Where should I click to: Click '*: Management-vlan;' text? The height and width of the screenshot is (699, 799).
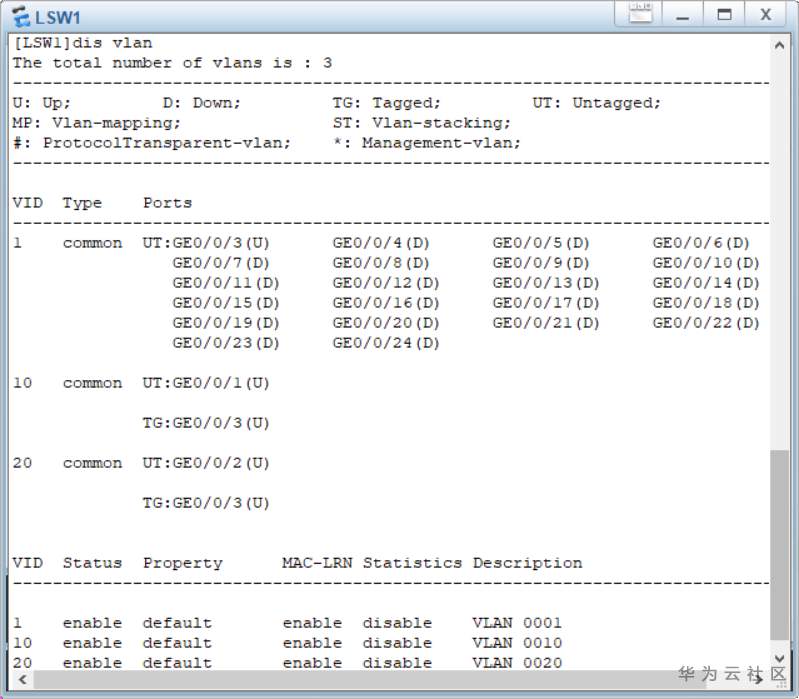(427, 143)
